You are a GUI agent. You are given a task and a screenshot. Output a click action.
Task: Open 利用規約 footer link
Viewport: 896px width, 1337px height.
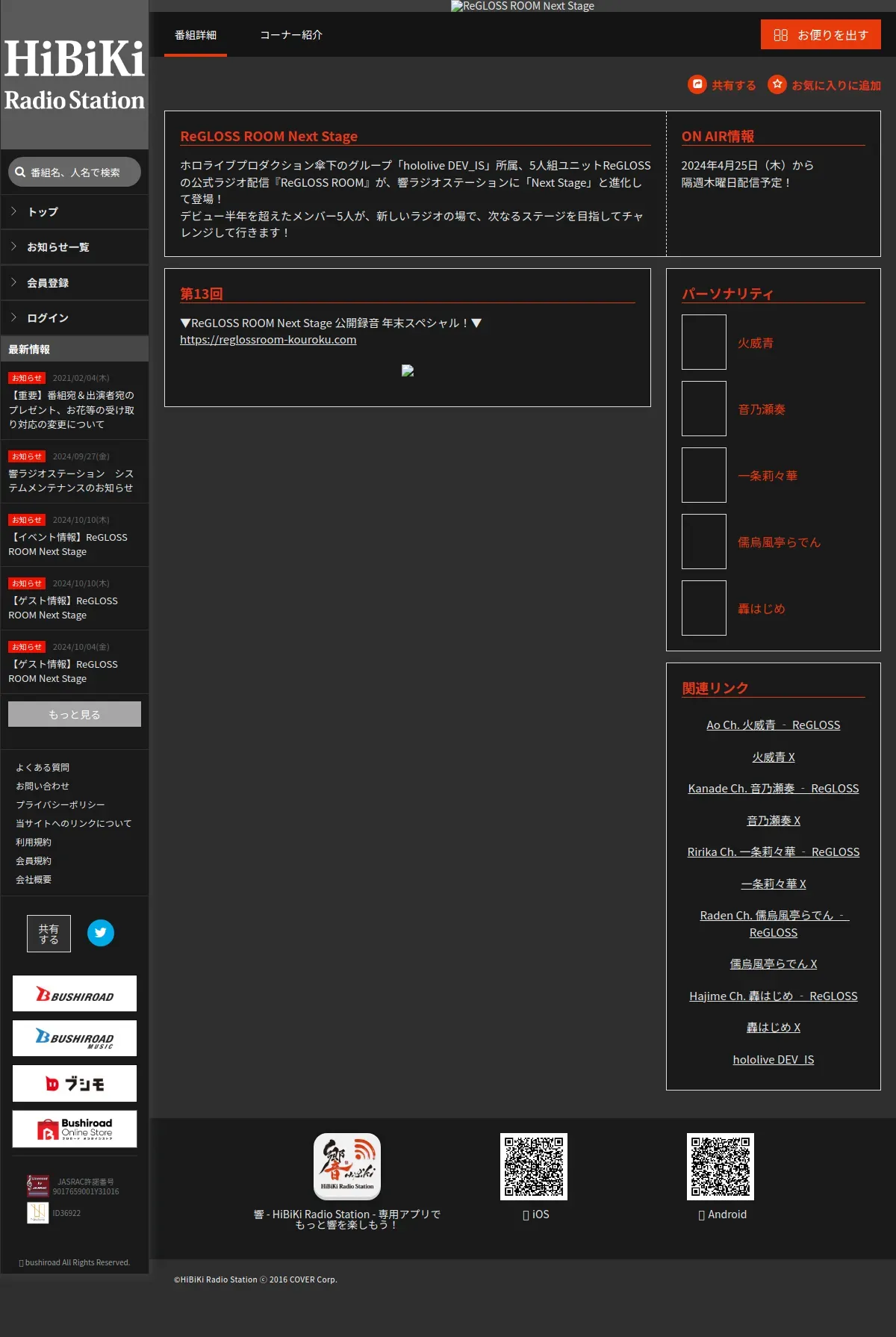[x=34, y=842]
